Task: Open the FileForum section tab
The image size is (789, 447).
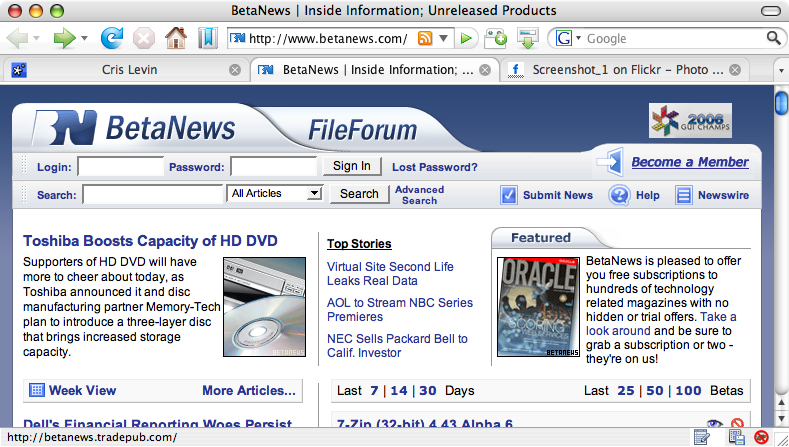Action: tap(362, 130)
